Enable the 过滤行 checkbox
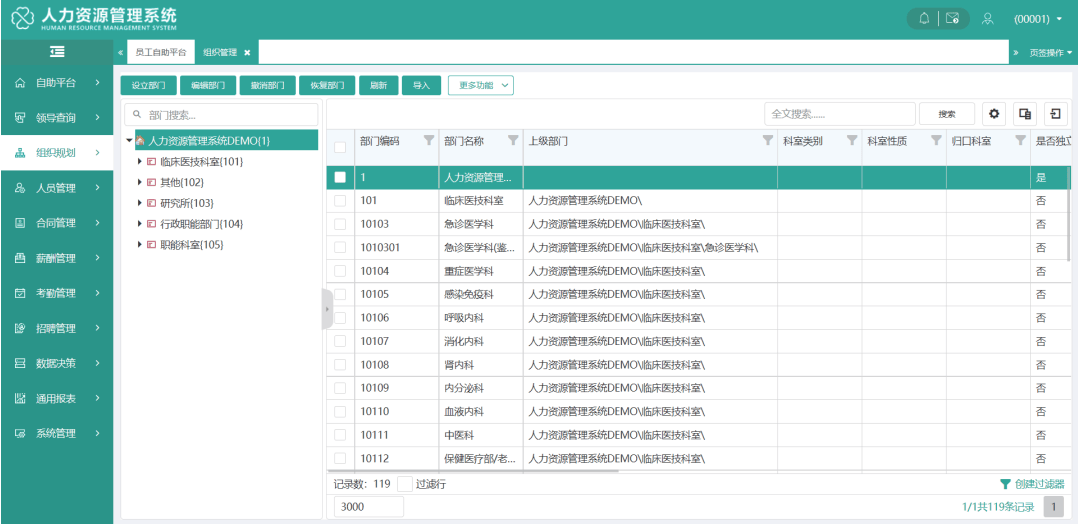 tap(405, 484)
